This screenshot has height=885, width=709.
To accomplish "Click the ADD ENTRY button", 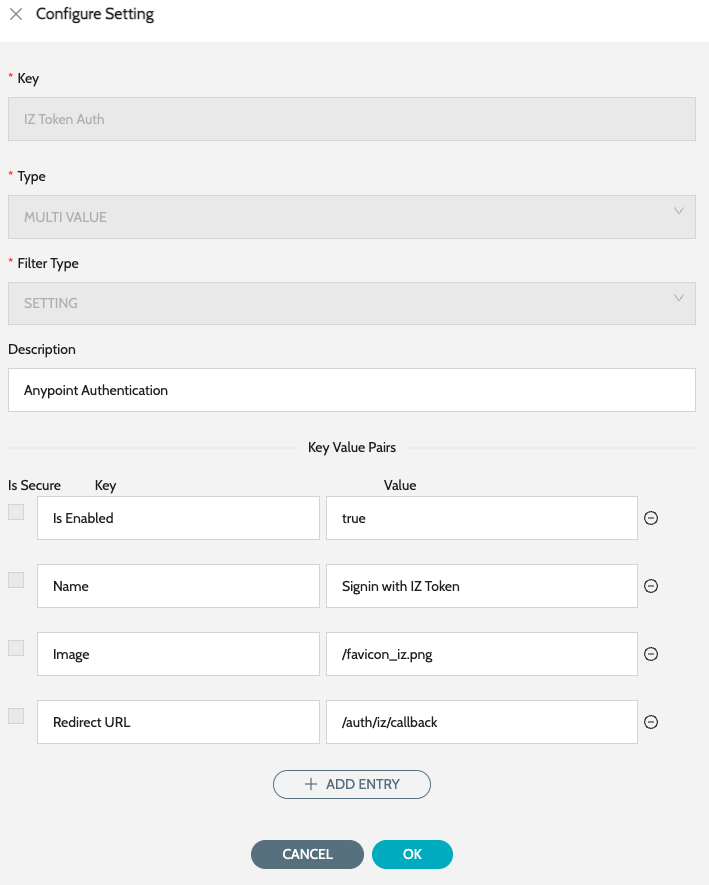I will tap(352, 785).
